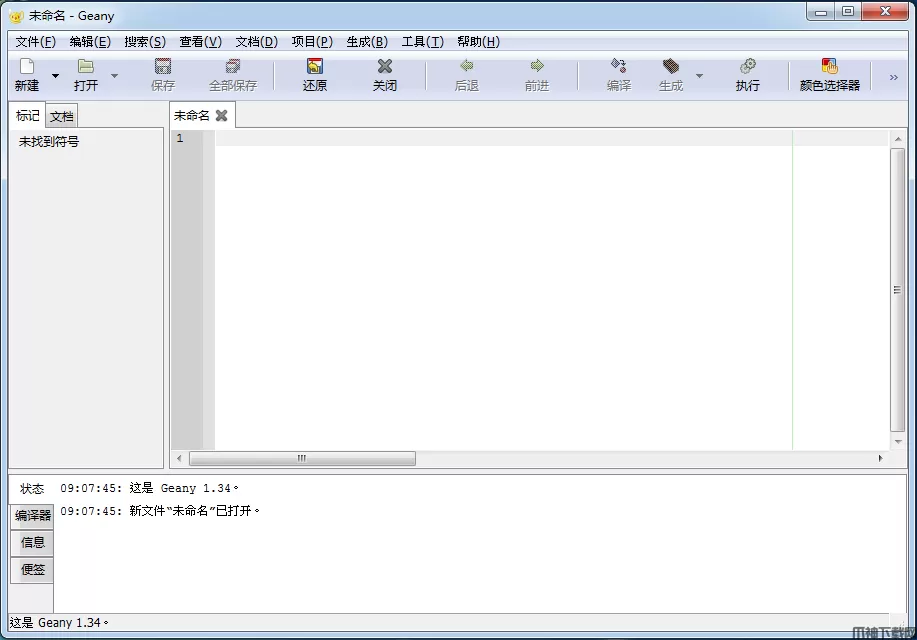Minimize the Geany window

(x=821, y=12)
